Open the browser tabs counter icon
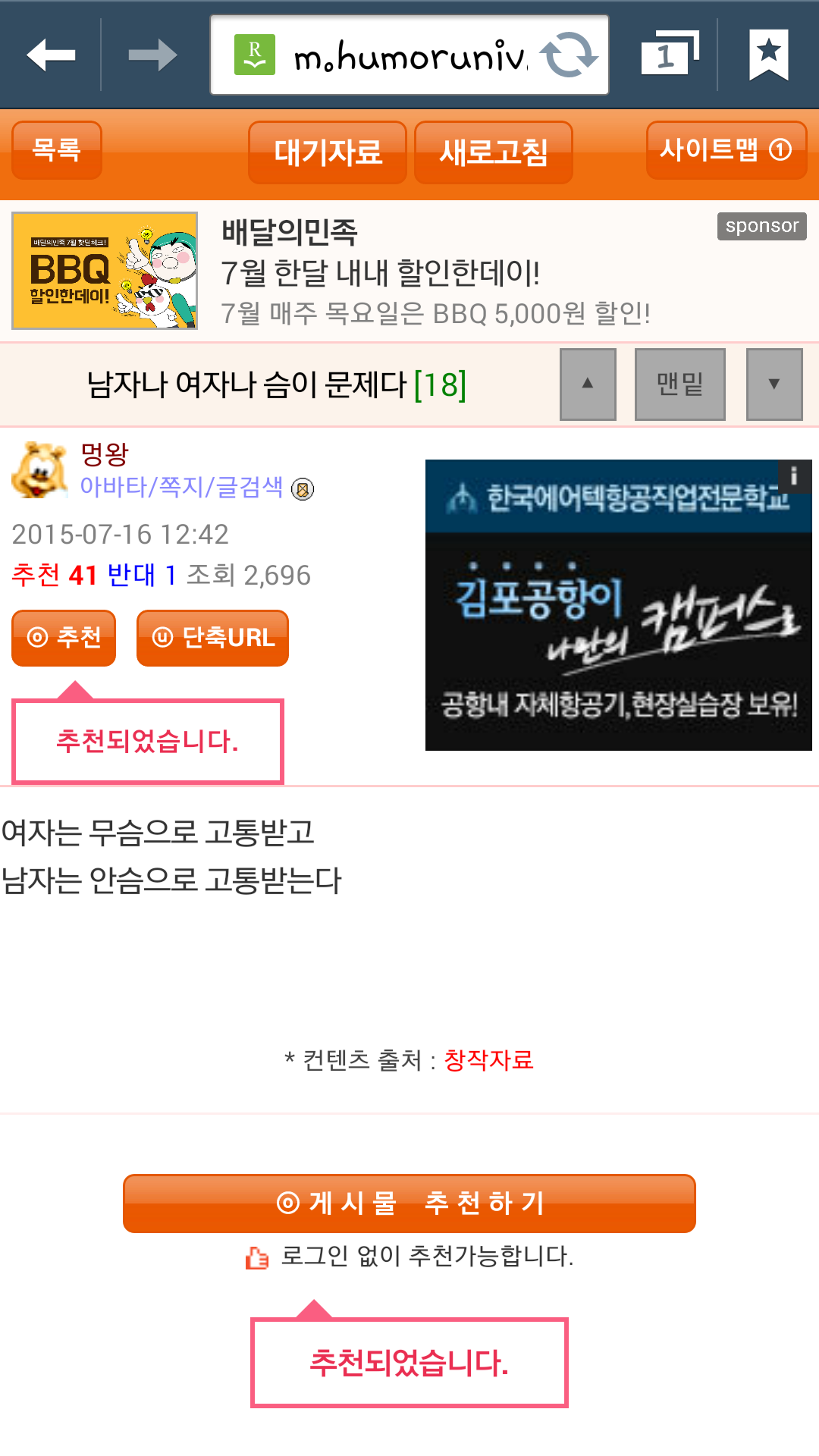 click(x=670, y=53)
